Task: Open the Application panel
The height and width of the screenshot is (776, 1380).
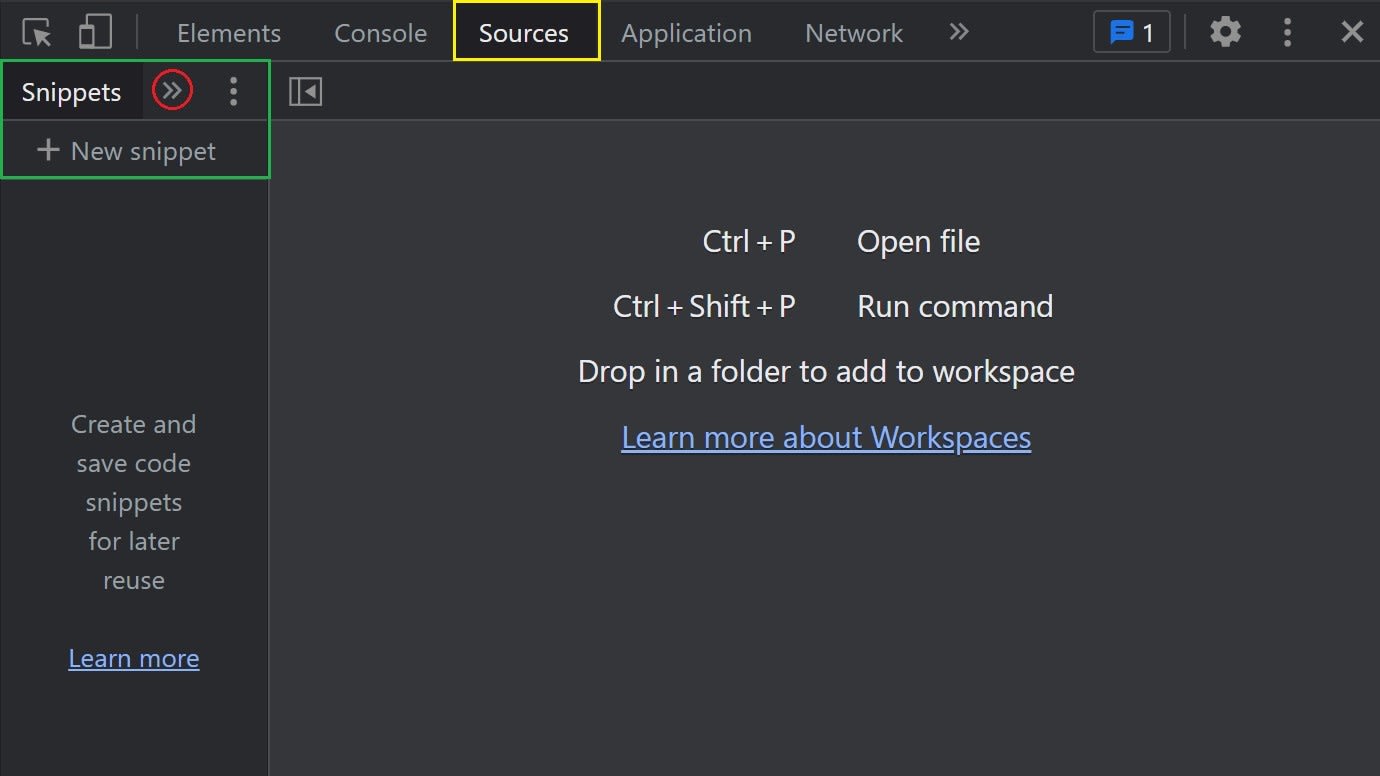Action: 686,32
